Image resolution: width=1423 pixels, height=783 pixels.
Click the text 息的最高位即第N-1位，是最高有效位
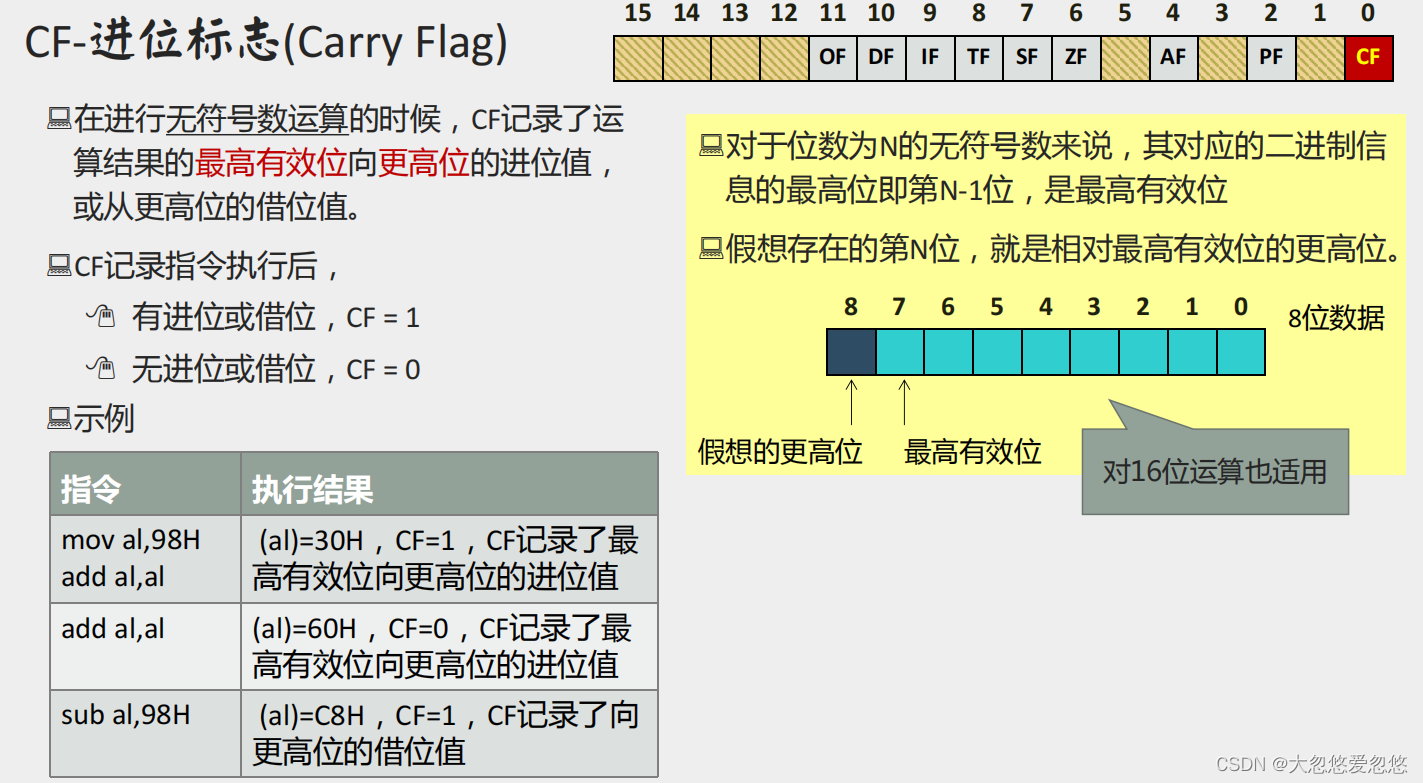tap(976, 190)
